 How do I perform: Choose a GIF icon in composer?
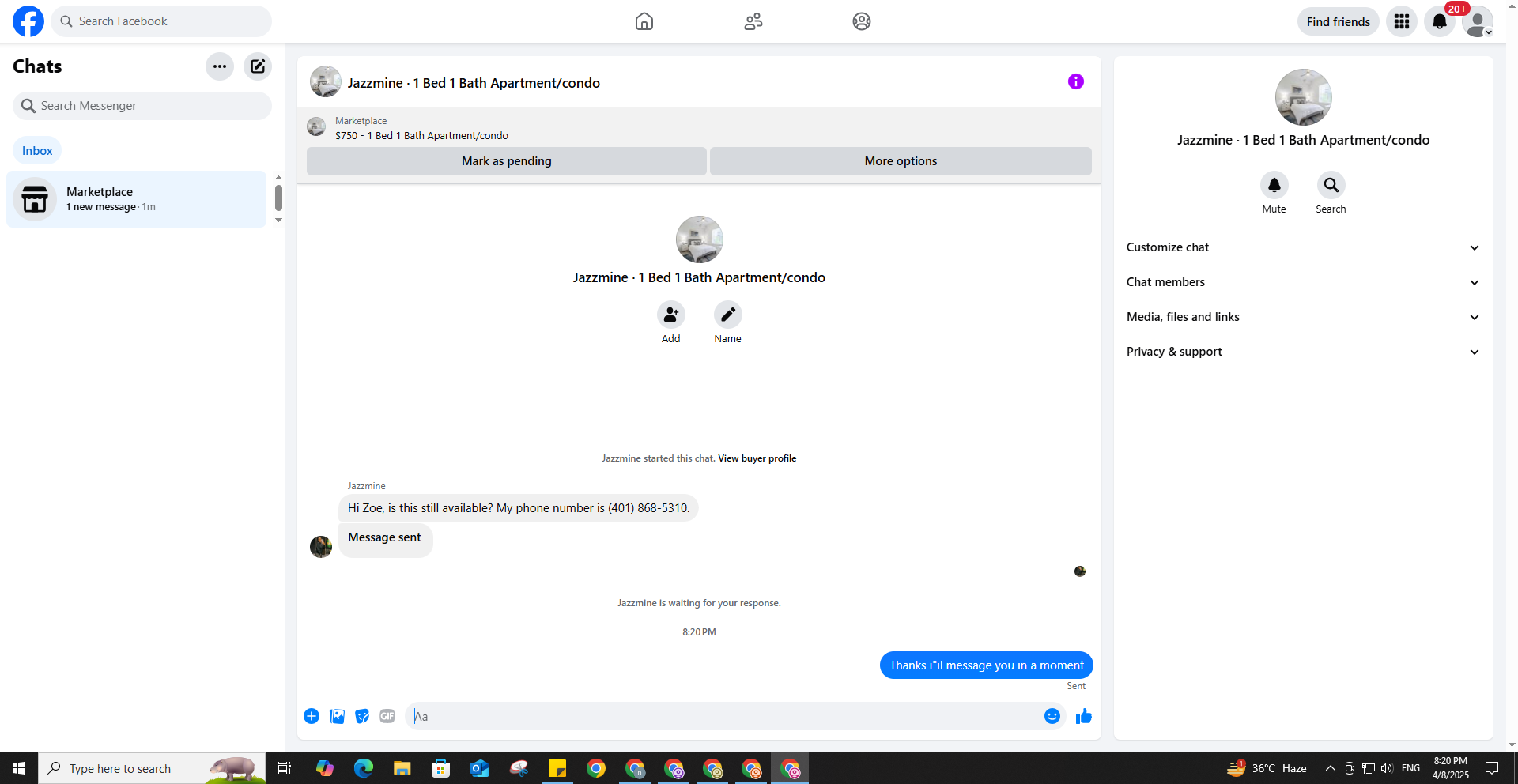point(387,716)
